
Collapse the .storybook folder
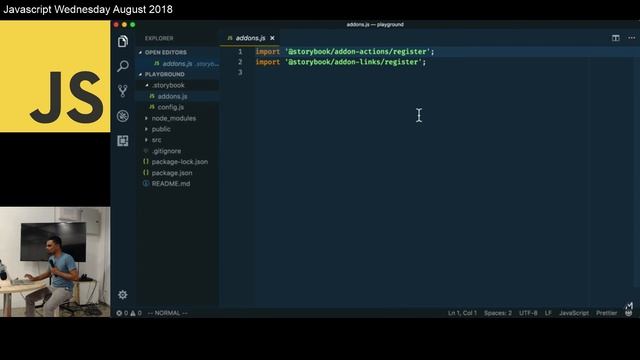pos(168,85)
